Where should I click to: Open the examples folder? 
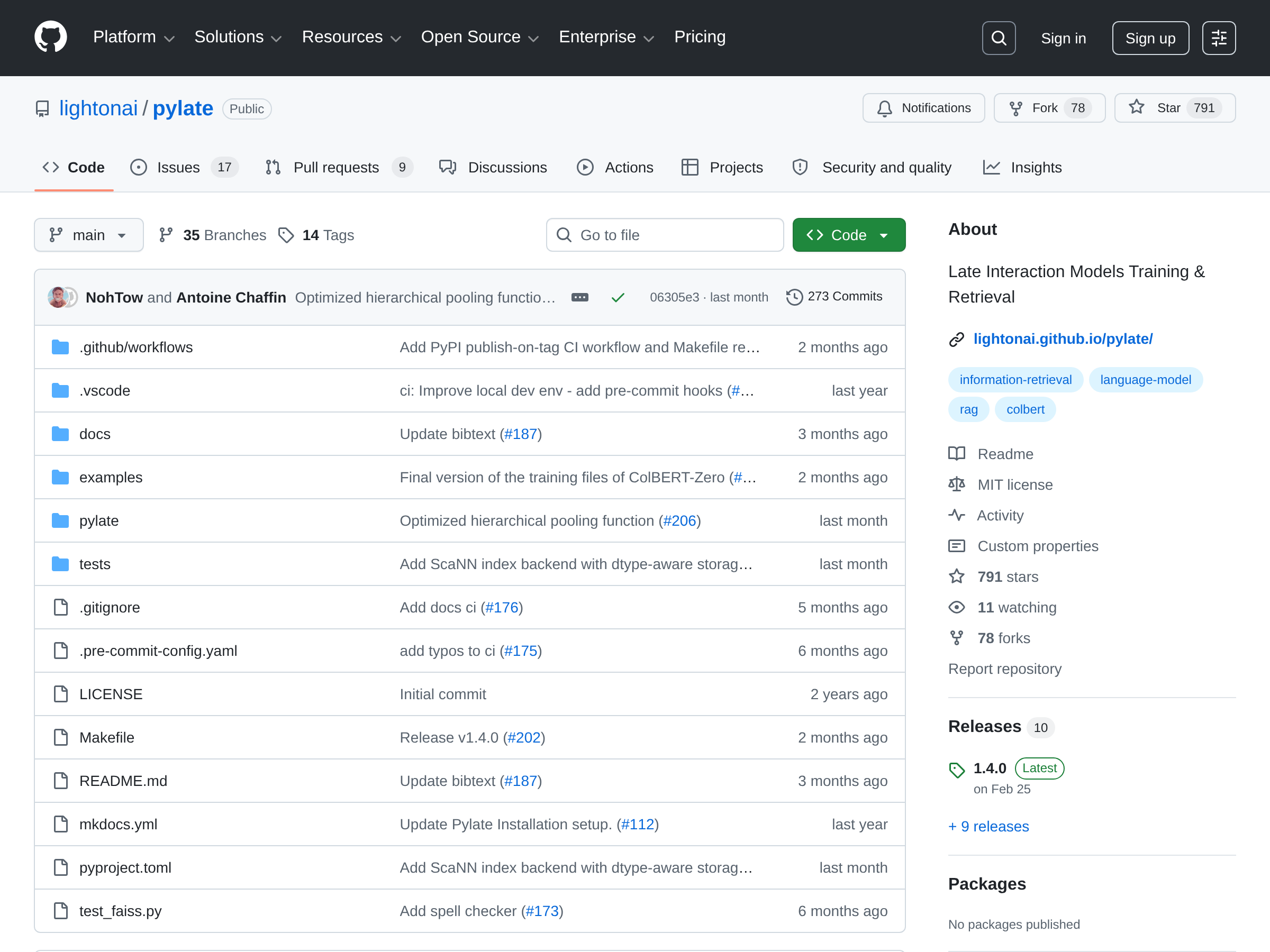[111, 477]
